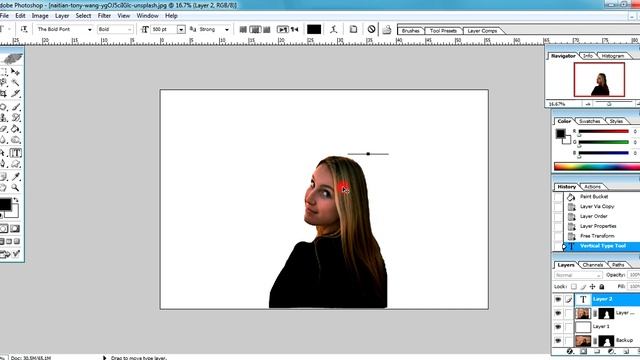Switch to the Actions tab
Viewport: 640px width, 360px height.
click(592, 187)
